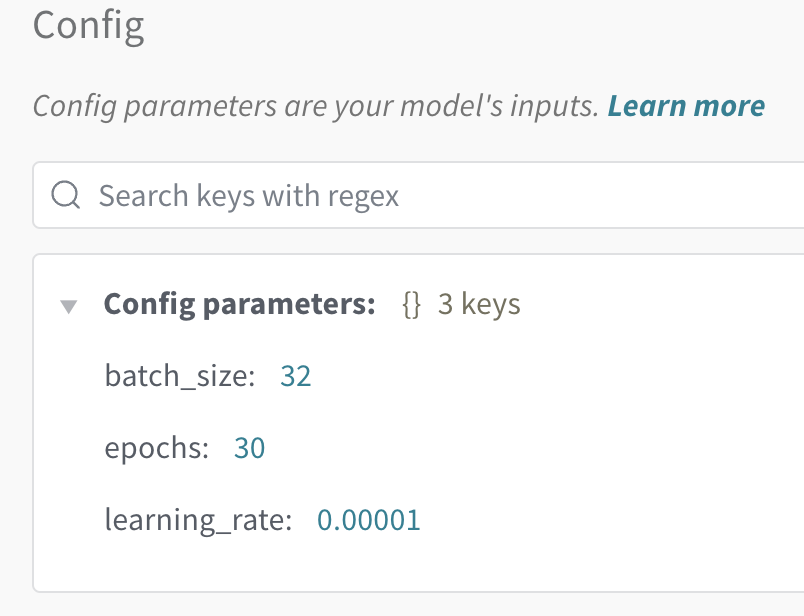
Task: Open the Learn more link
Action: pos(686,106)
